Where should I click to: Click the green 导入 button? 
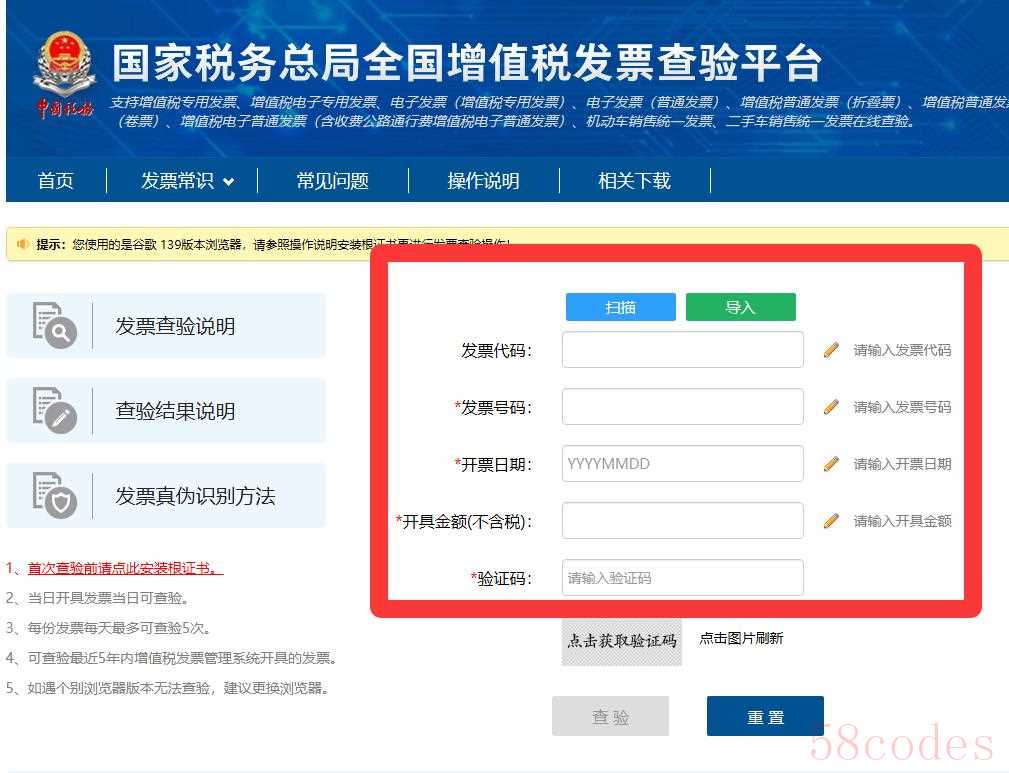[x=741, y=307]
